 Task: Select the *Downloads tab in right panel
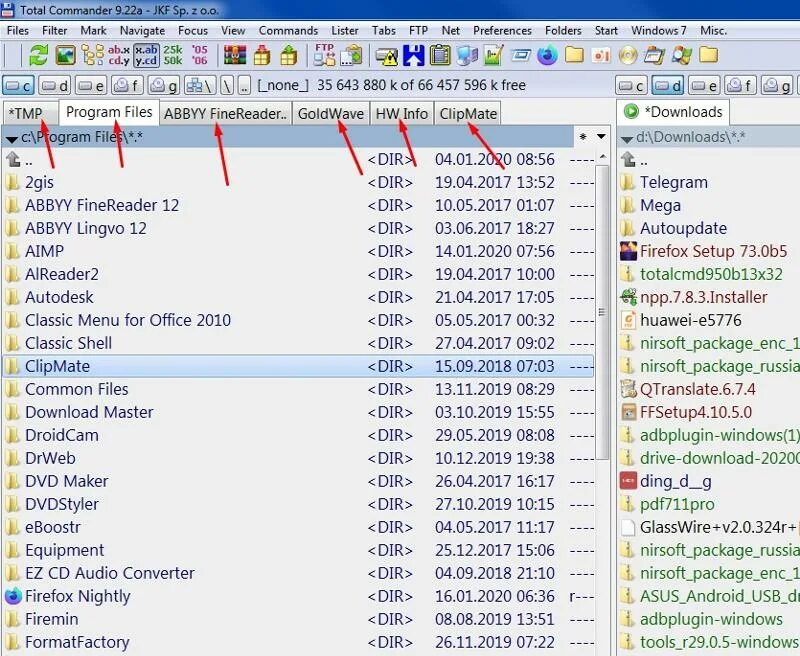point(673,112)
